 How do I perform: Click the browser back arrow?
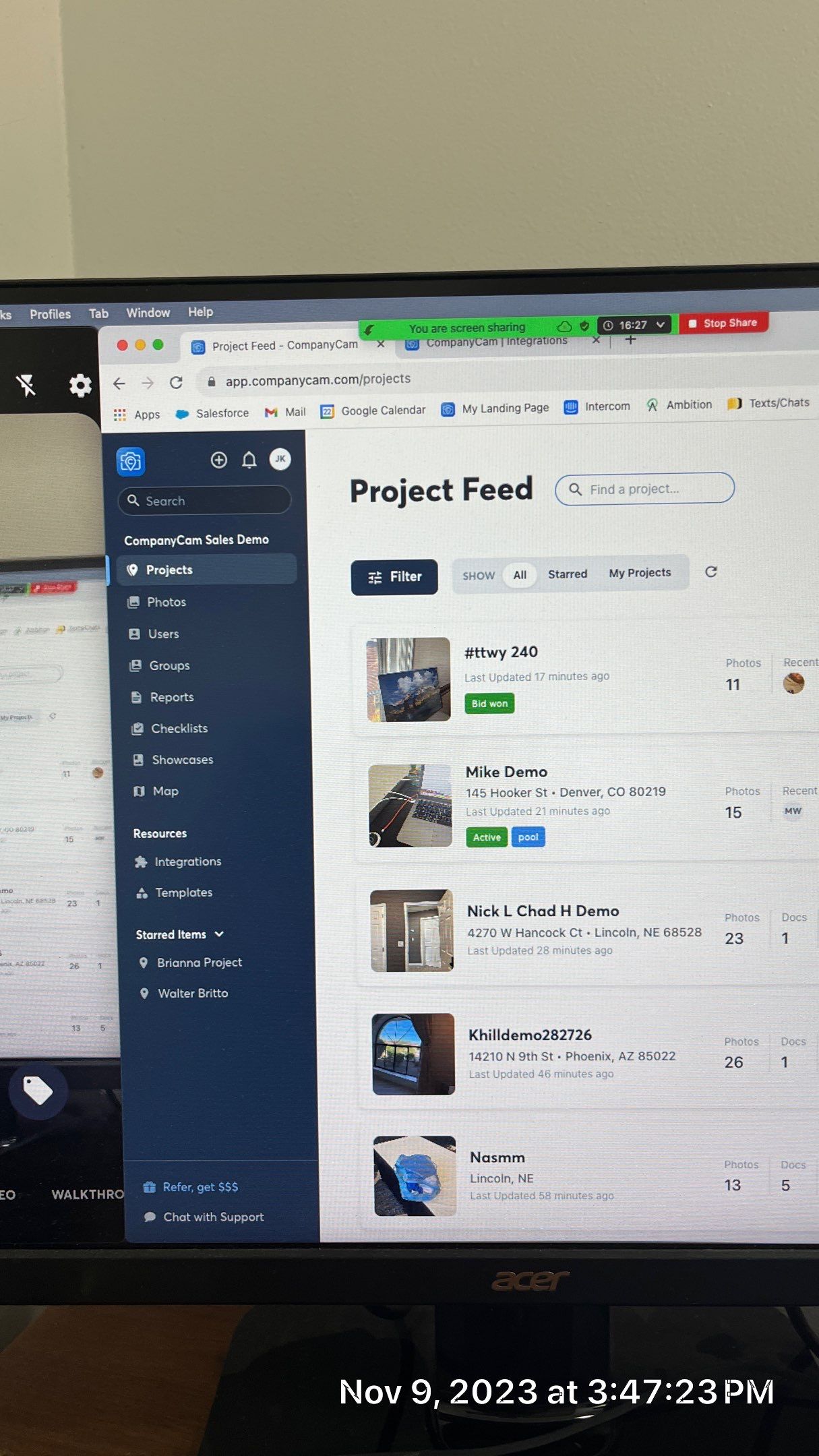119,384
